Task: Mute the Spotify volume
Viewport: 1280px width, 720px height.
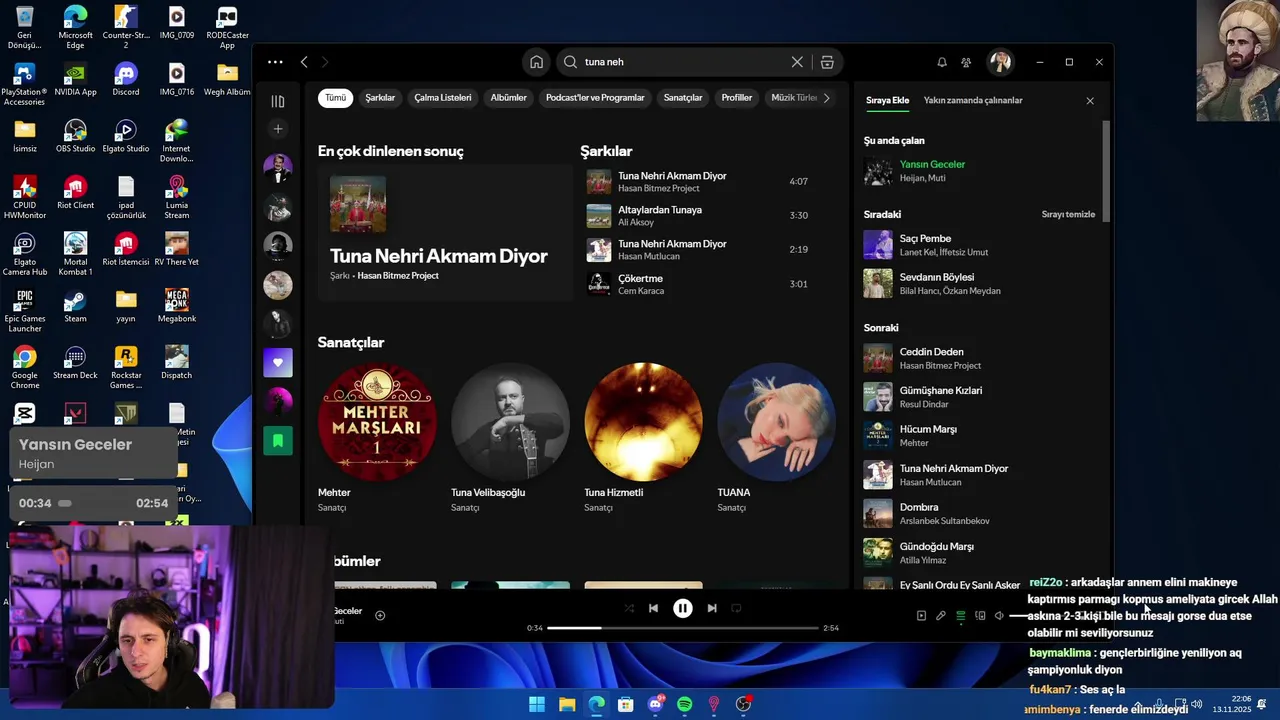Action: tap(999, 616)
